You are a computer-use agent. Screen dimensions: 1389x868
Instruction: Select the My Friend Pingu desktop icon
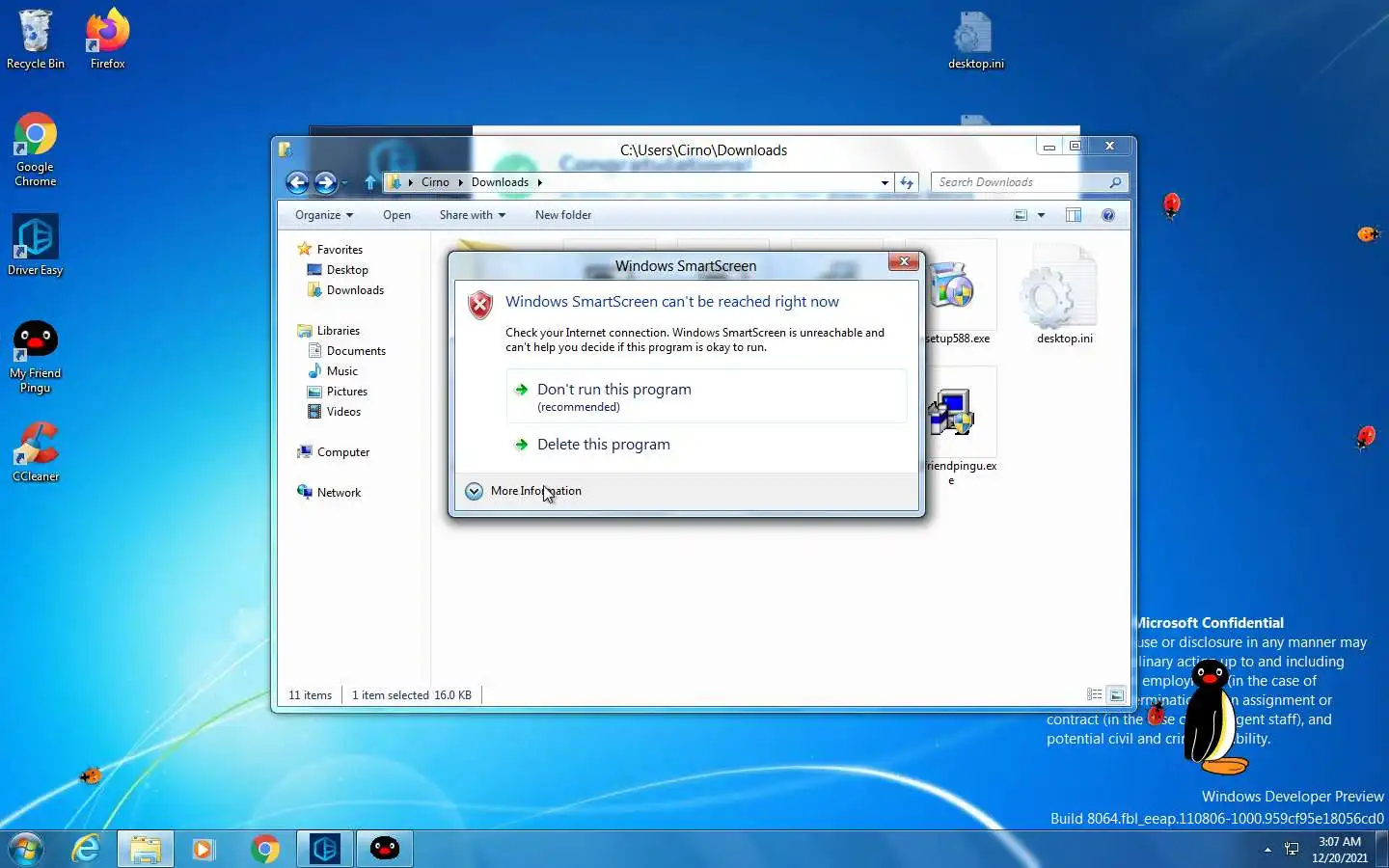(x=35, y=357)
